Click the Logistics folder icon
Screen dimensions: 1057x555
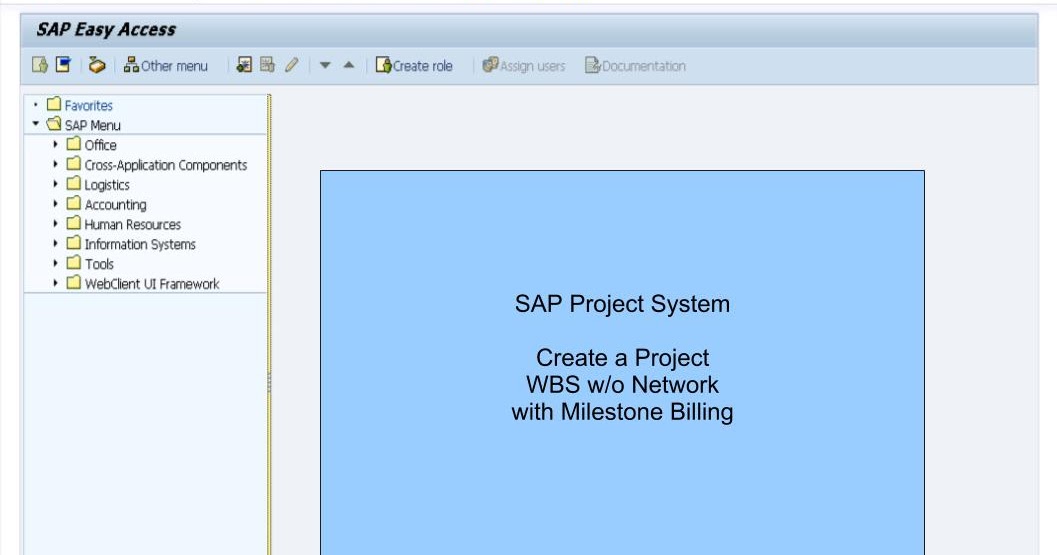coord(73,183)
